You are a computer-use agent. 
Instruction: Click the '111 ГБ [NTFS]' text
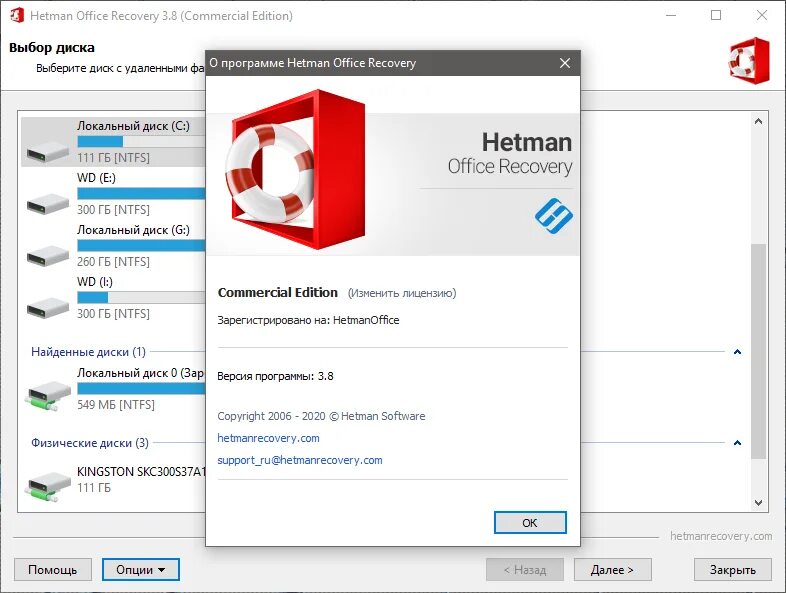tap(113, 158)
